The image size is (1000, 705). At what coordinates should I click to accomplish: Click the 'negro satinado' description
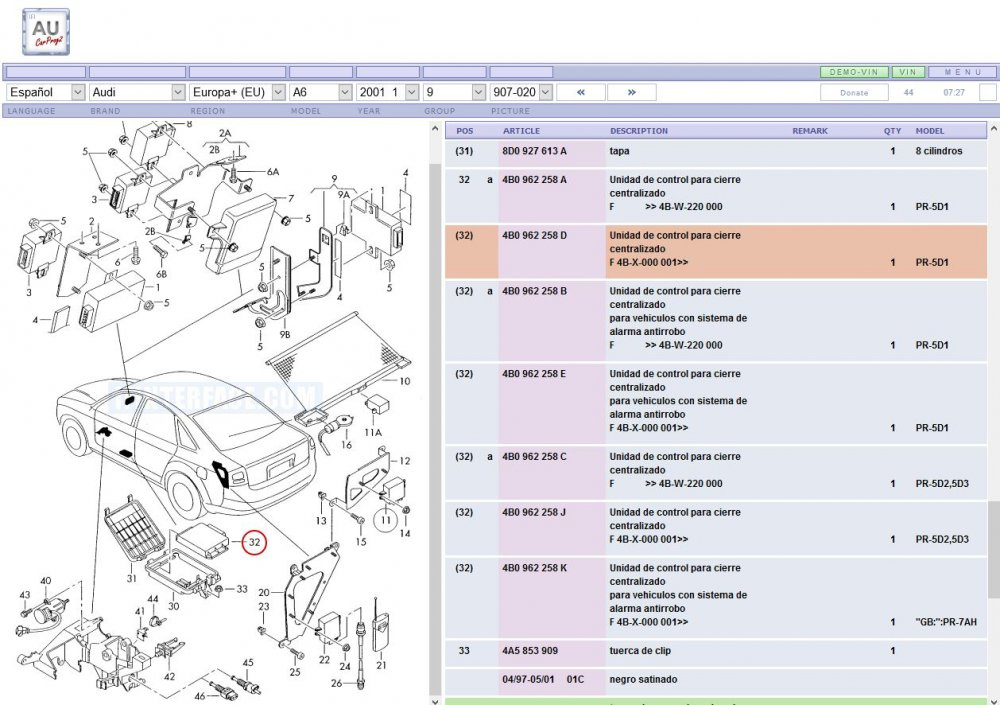pyautogui.click(x=643, y=679)
